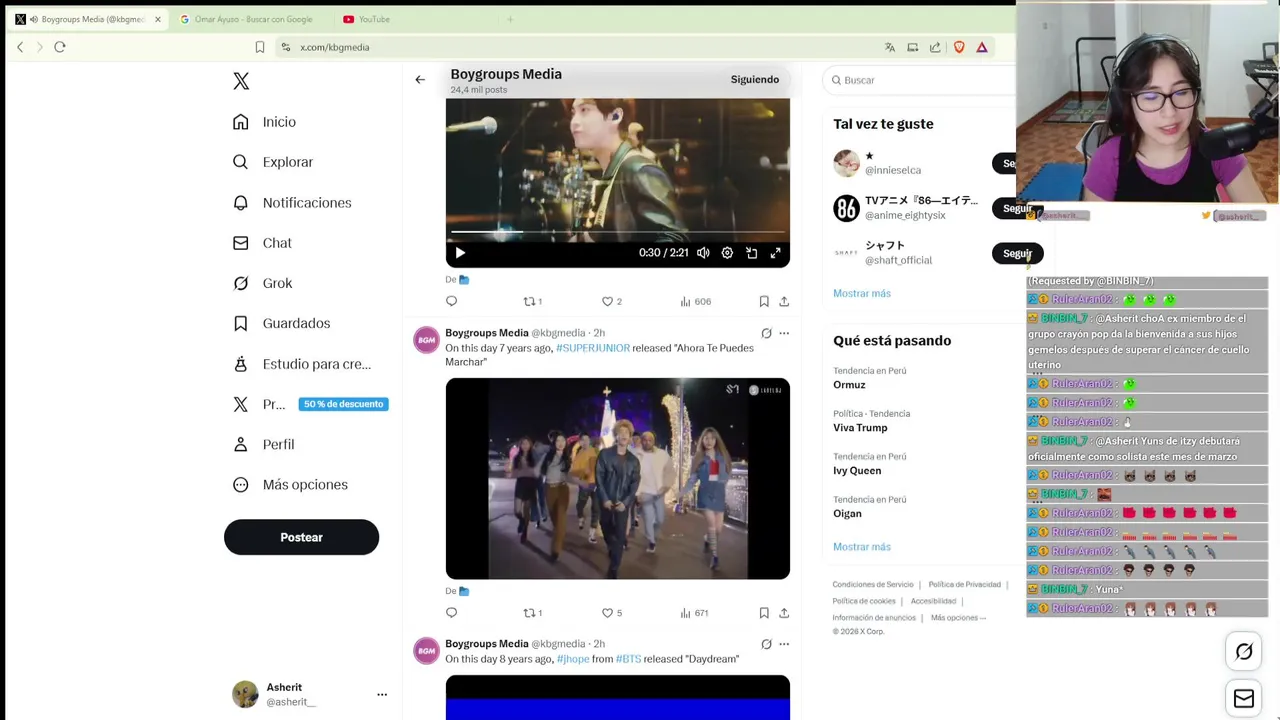The height and width of the screenshot is (720, 1280).
Task: Bookmark the SUPERJUNIOR post
Action: point(764,613)
